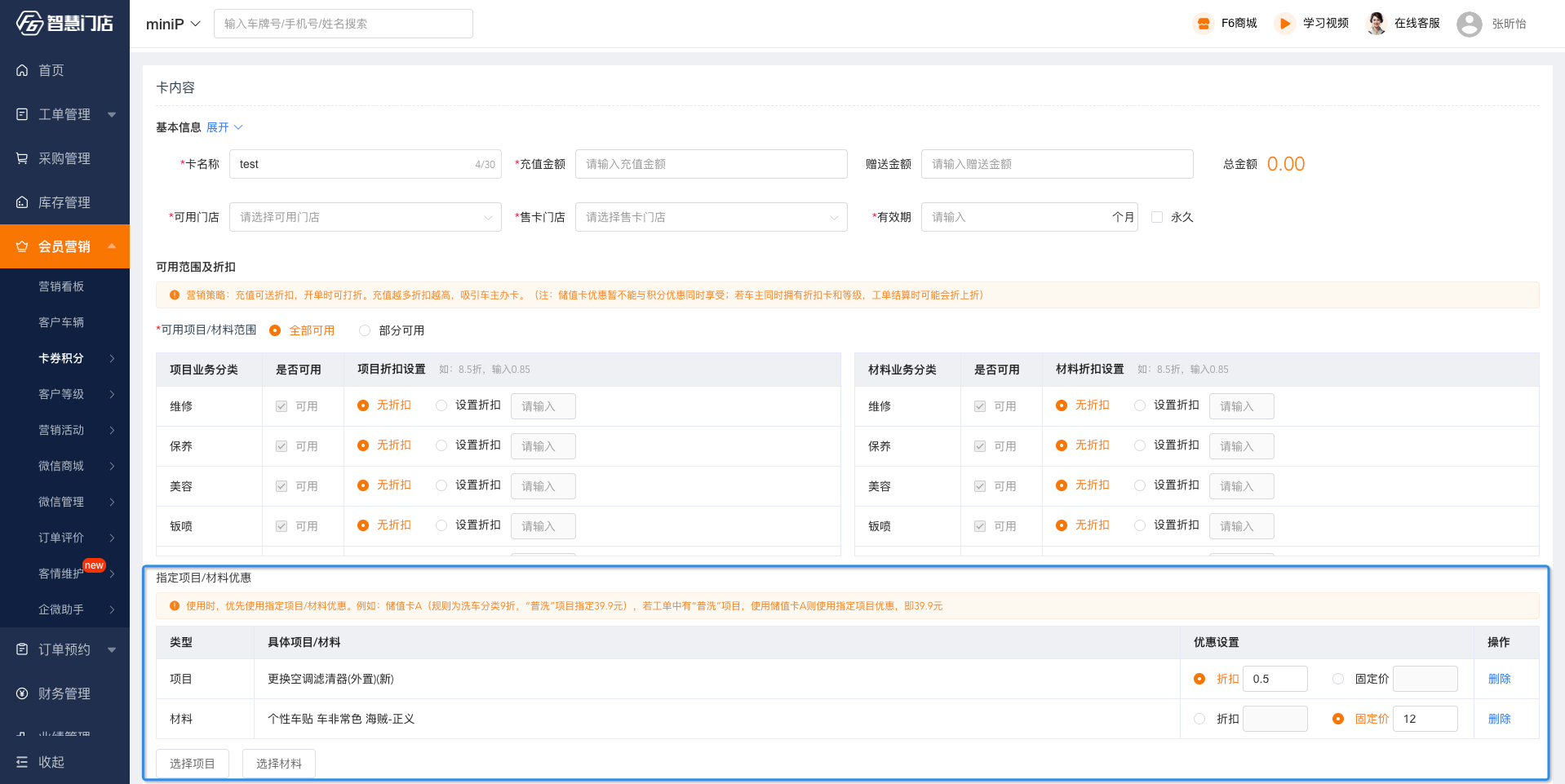Select 固定价 radio for 更换空调滤清器 row
1565x784 pixels.
(x=1338, y=679)
